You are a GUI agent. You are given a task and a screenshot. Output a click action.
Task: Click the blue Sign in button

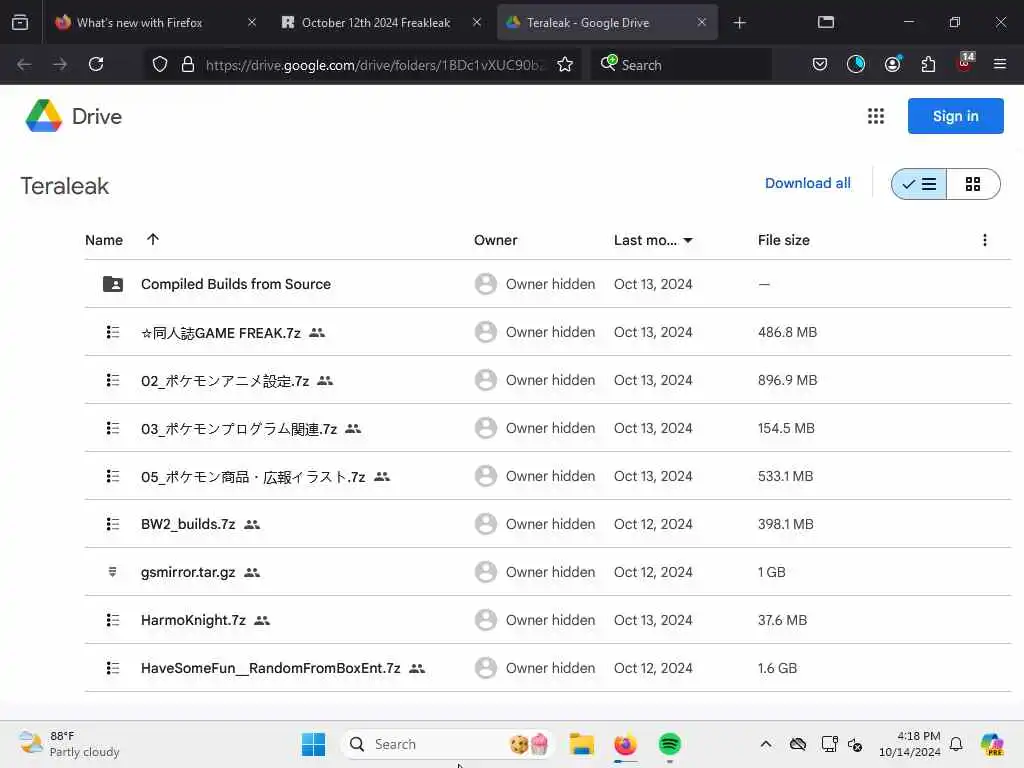(x=955, y=116)
